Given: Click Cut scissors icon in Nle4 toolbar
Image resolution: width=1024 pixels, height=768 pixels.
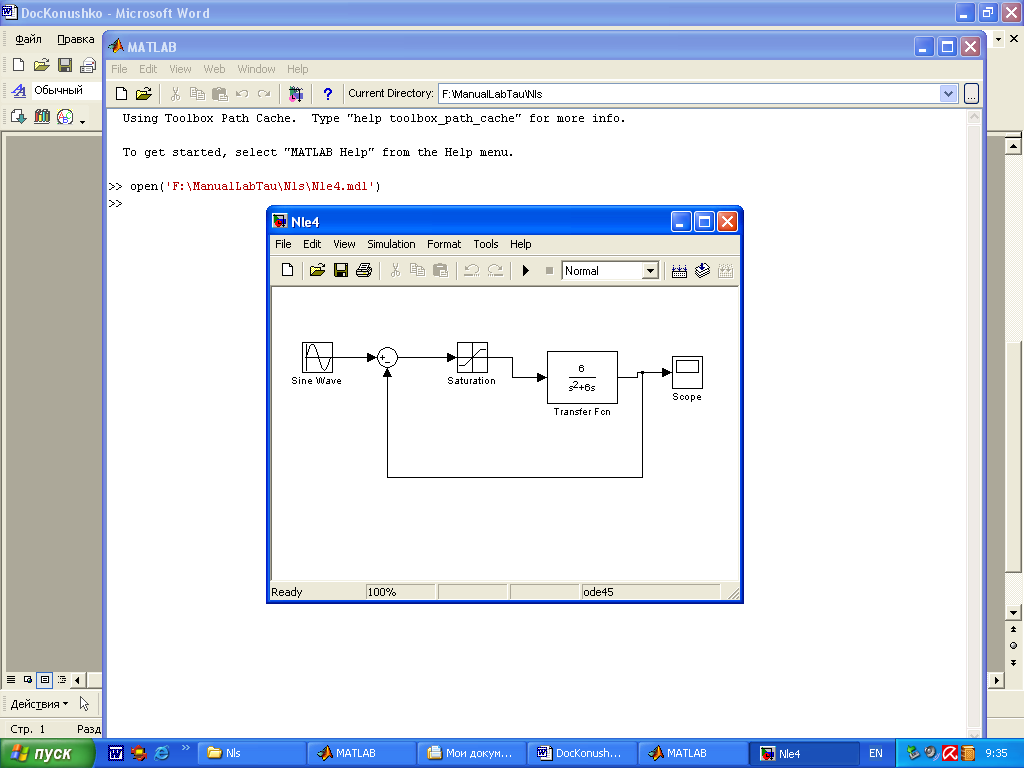Looking at the screenshot, I should [395, 270].
